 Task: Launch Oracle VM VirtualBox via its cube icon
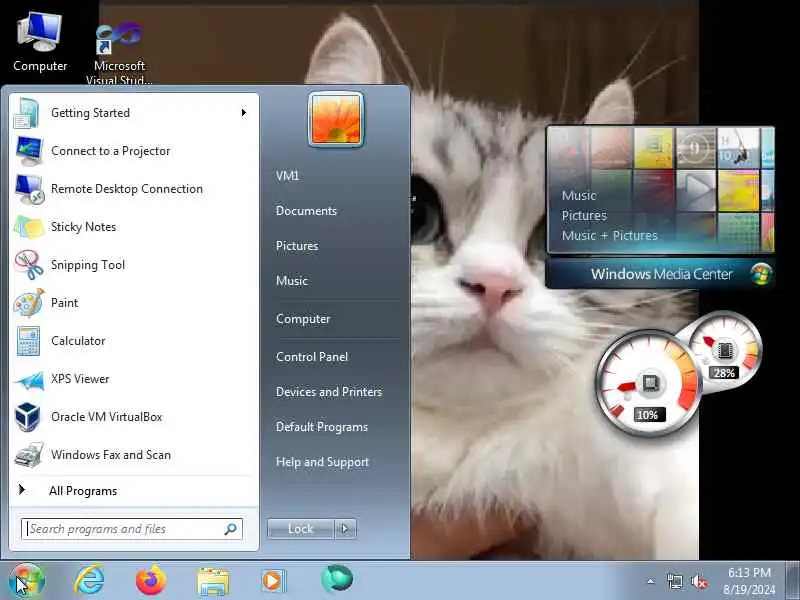click(x=28, y=417)
